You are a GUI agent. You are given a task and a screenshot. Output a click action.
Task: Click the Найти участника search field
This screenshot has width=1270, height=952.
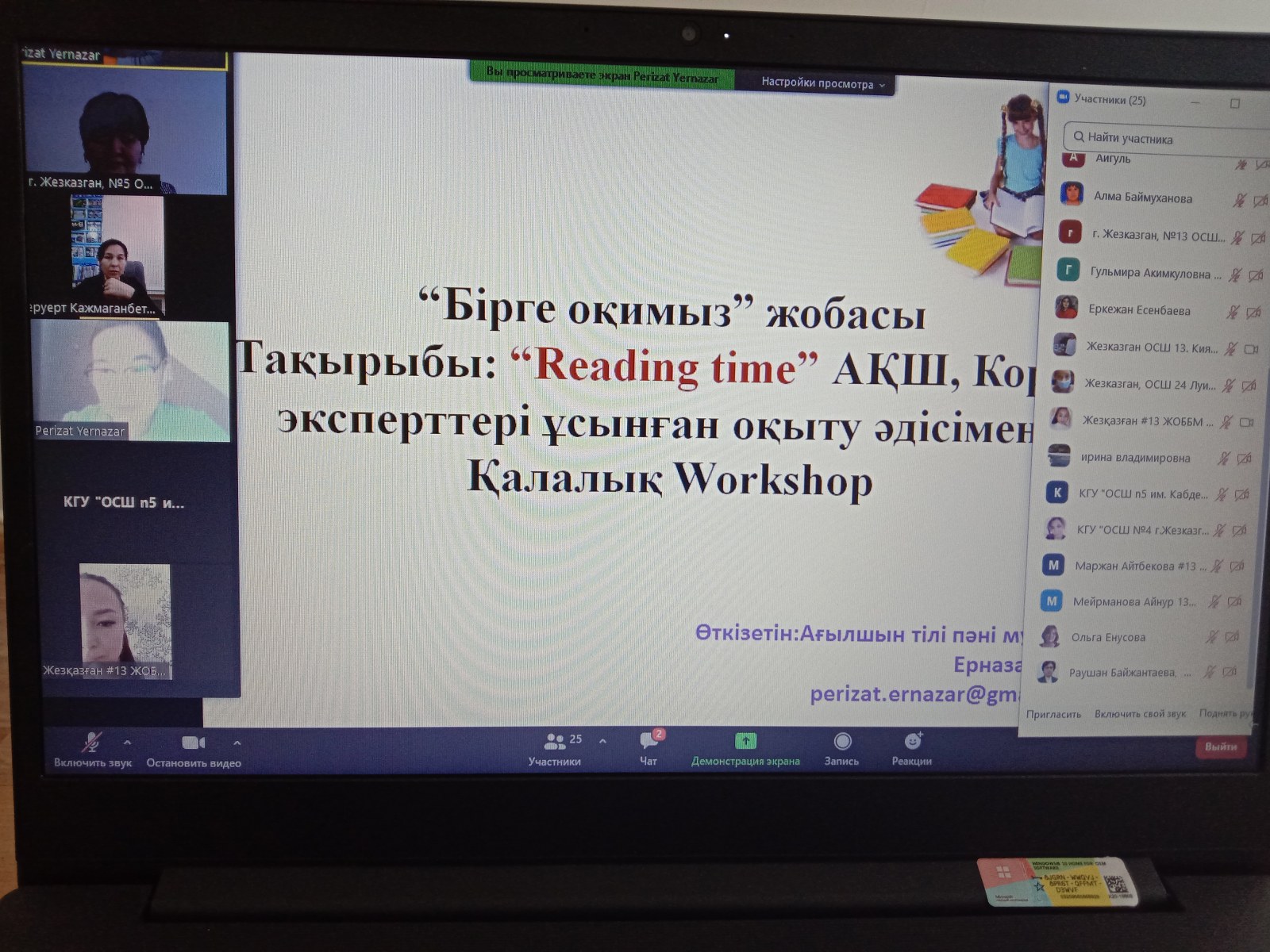[x=1159, y=138]
